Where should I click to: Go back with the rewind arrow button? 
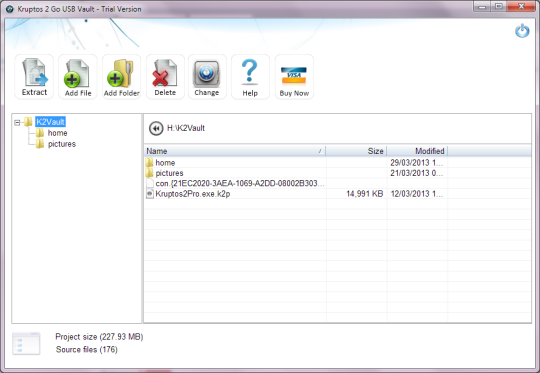pos(156,128)
